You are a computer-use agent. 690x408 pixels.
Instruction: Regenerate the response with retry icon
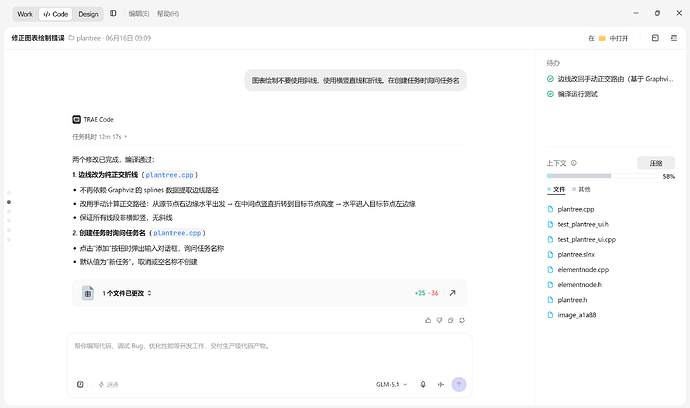(x=462, y=320)
